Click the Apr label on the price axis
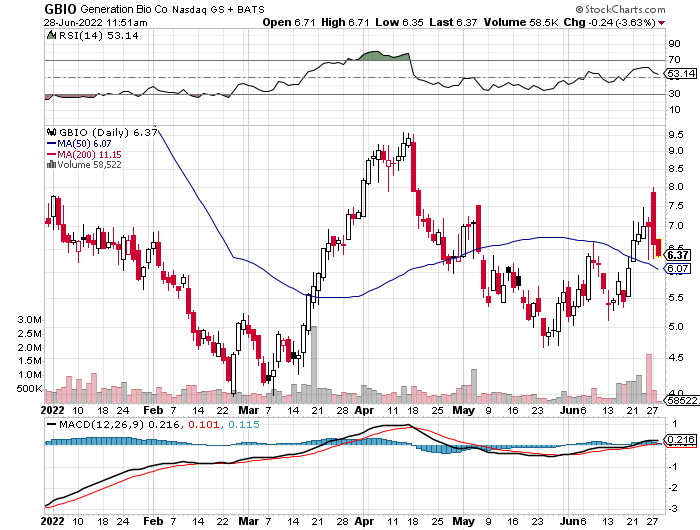The width and height of the screenshot is (700, 530). [x=364, y=410]
